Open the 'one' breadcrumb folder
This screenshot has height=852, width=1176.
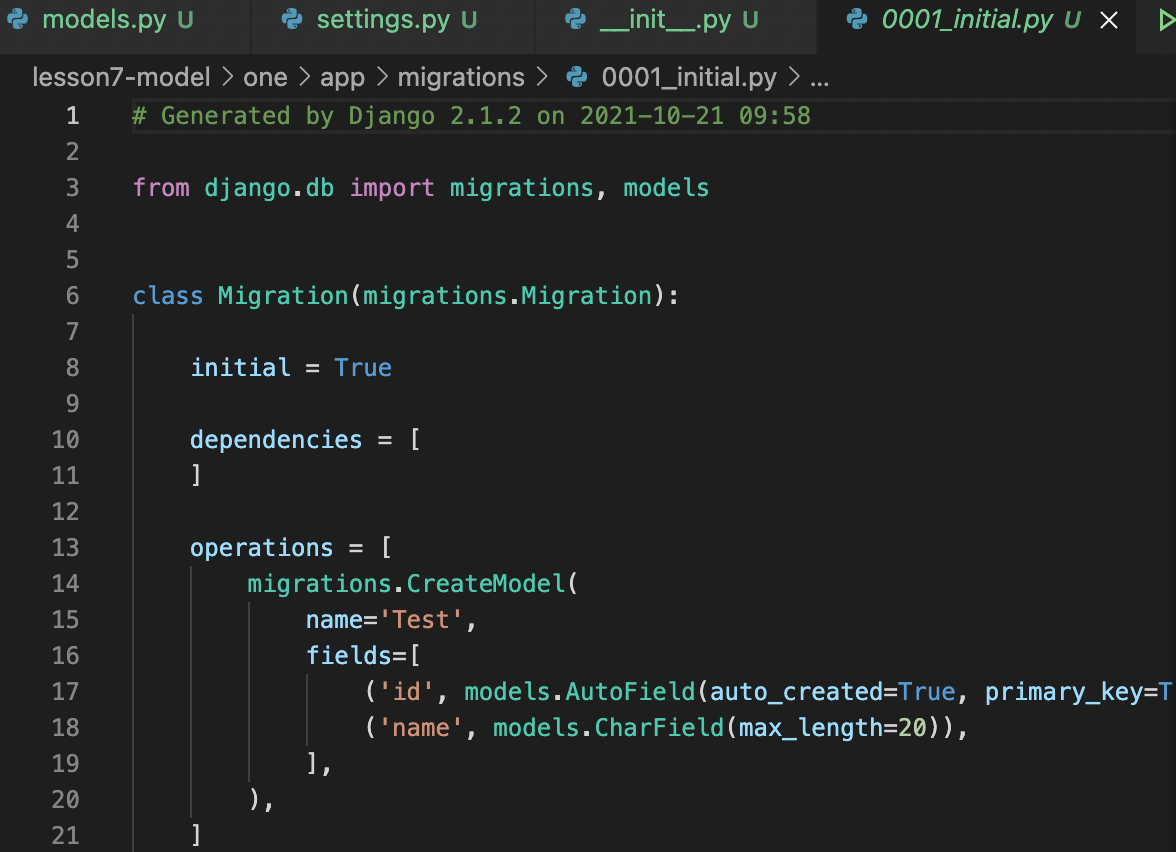pos(265,77)
